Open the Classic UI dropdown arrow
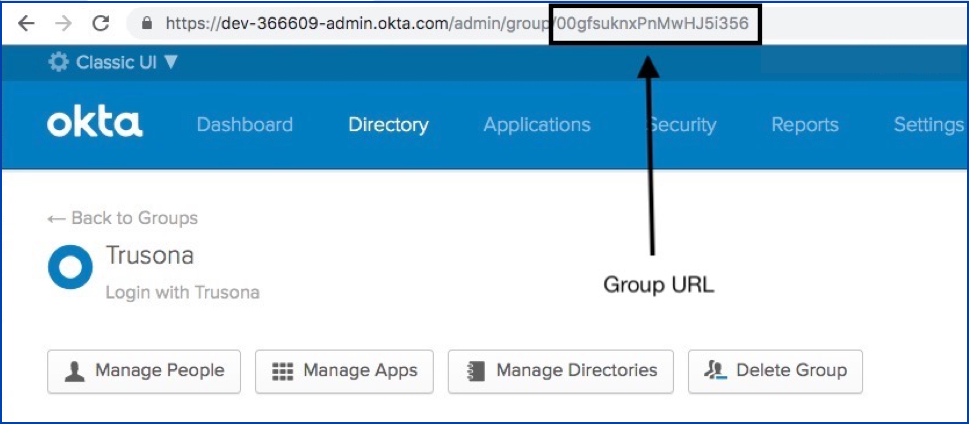969x424 pixels. pyautogui.click(x=171, y=62)
